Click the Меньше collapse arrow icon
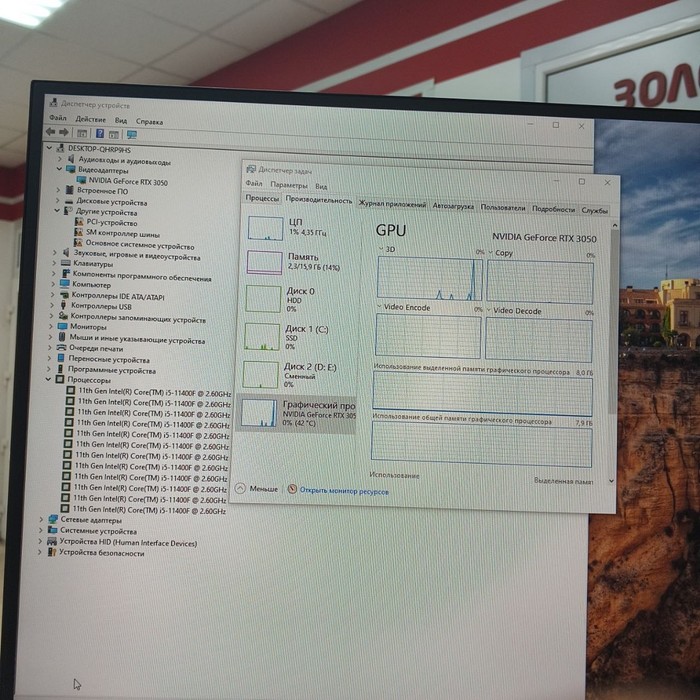The width and height of the screenshot is (700, 700). (x=240, y=488)
